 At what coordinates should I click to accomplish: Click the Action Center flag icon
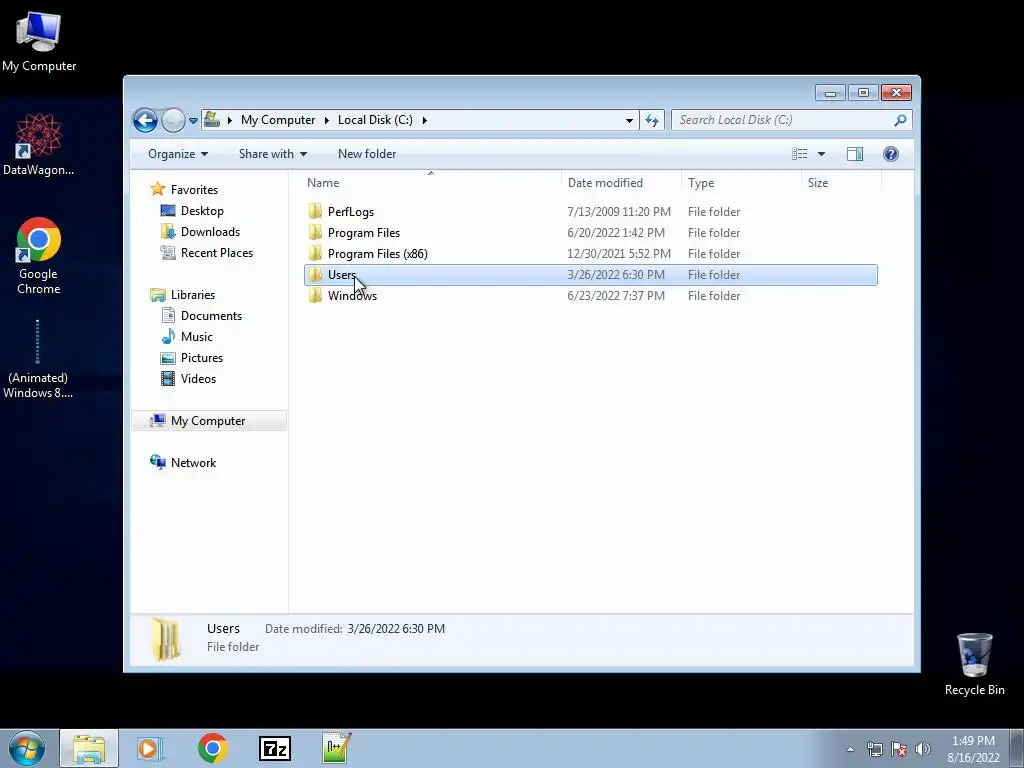coord(899,750)
